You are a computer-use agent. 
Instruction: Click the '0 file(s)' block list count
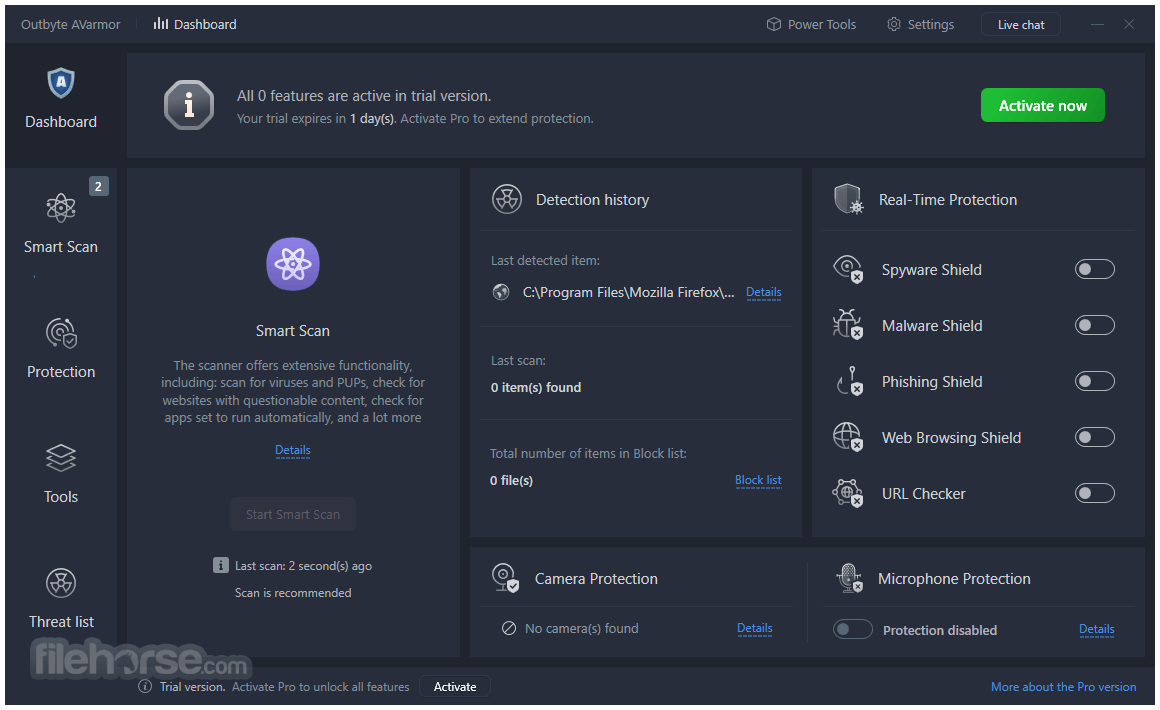point(511,481)
